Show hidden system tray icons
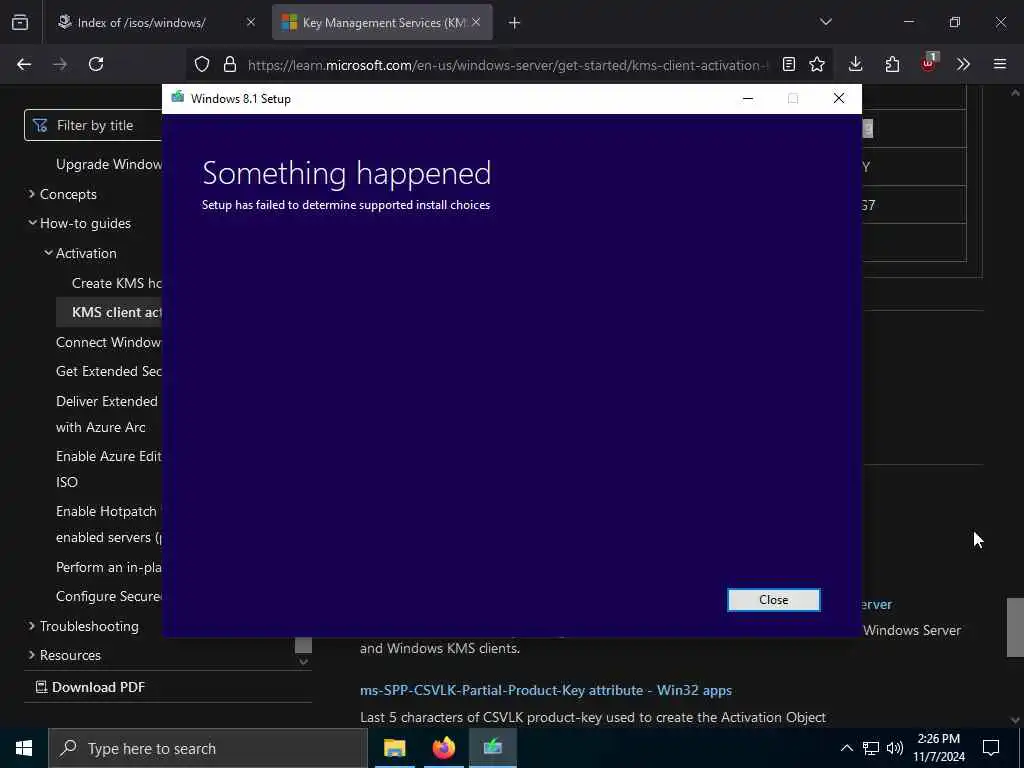This screenshot has height=768, width=1024. [846, 748]
